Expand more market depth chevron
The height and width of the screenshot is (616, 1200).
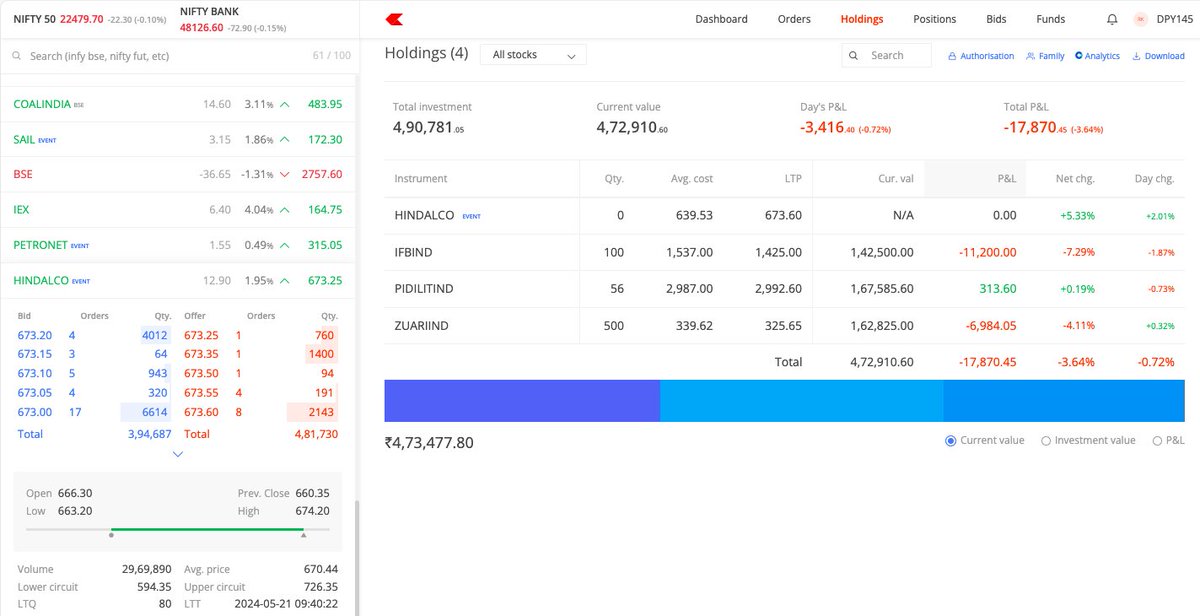(x=178, y=454)
